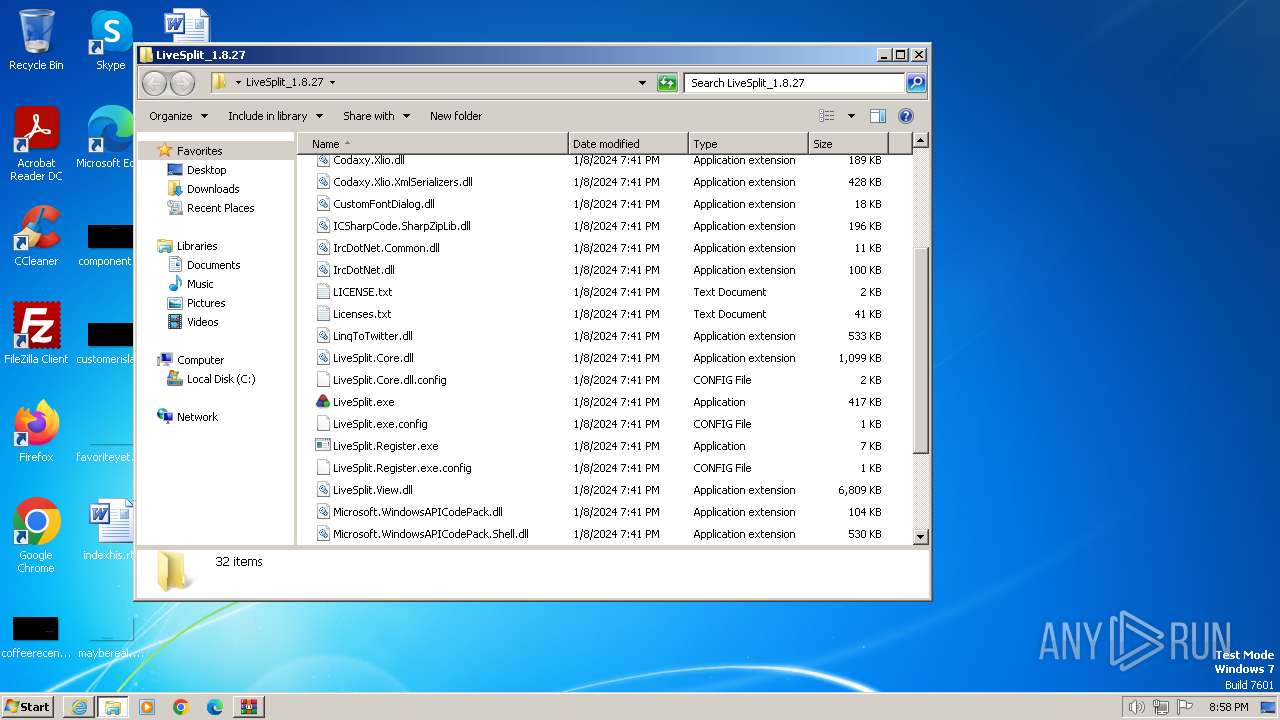Open Desktop in navigation pane
This screenshot has width=1280, height=720.
click(207, 170)
